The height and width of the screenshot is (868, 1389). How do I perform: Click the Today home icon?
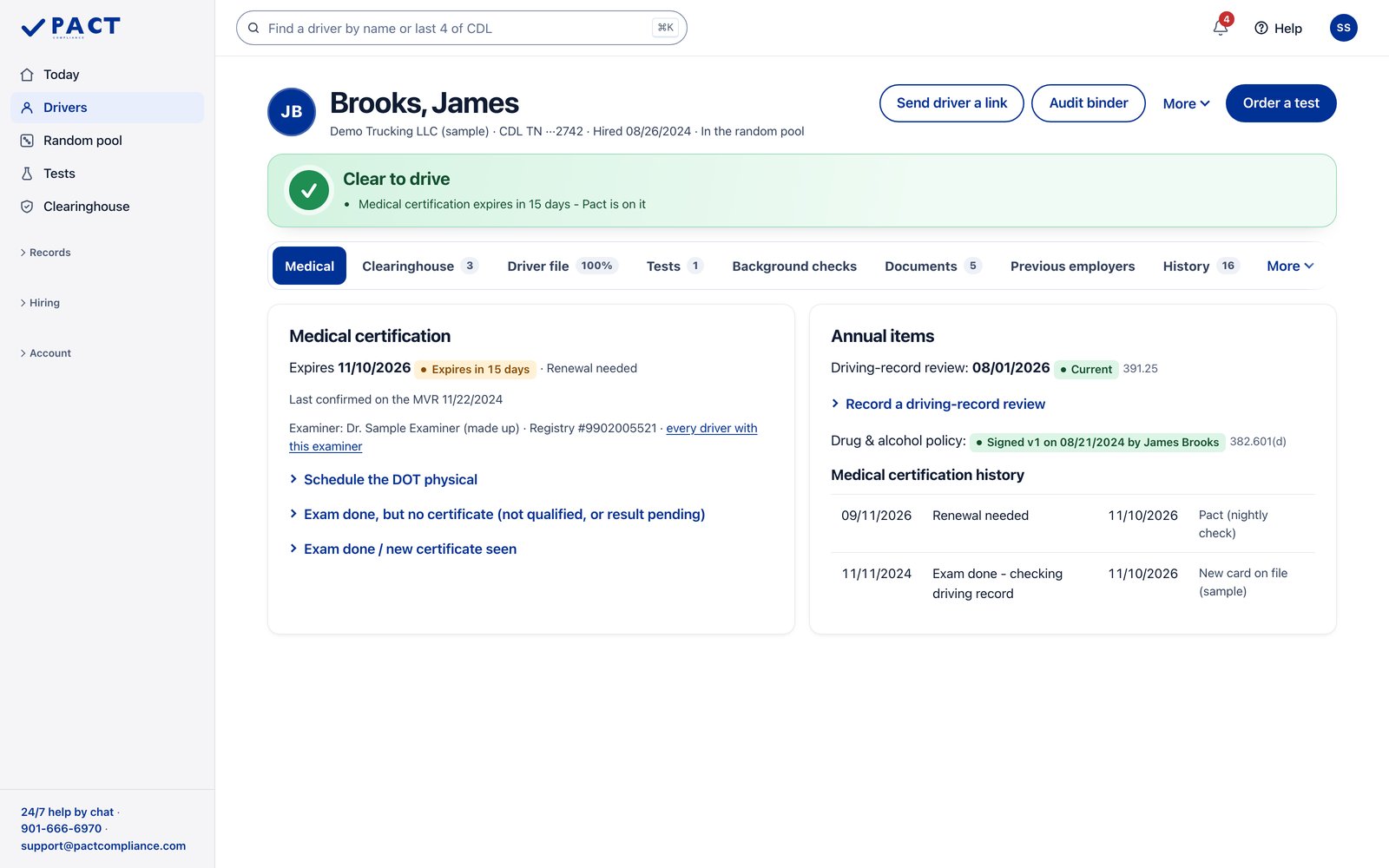click(27, 75)
